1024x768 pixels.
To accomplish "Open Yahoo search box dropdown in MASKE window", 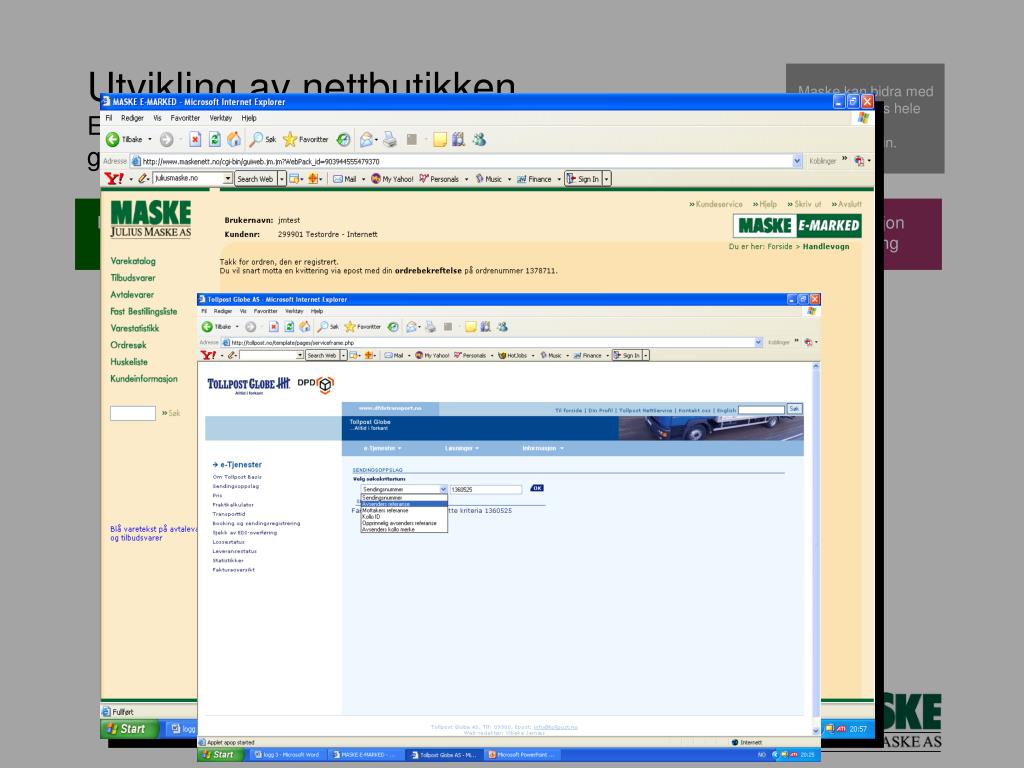I will coord(228,178).
